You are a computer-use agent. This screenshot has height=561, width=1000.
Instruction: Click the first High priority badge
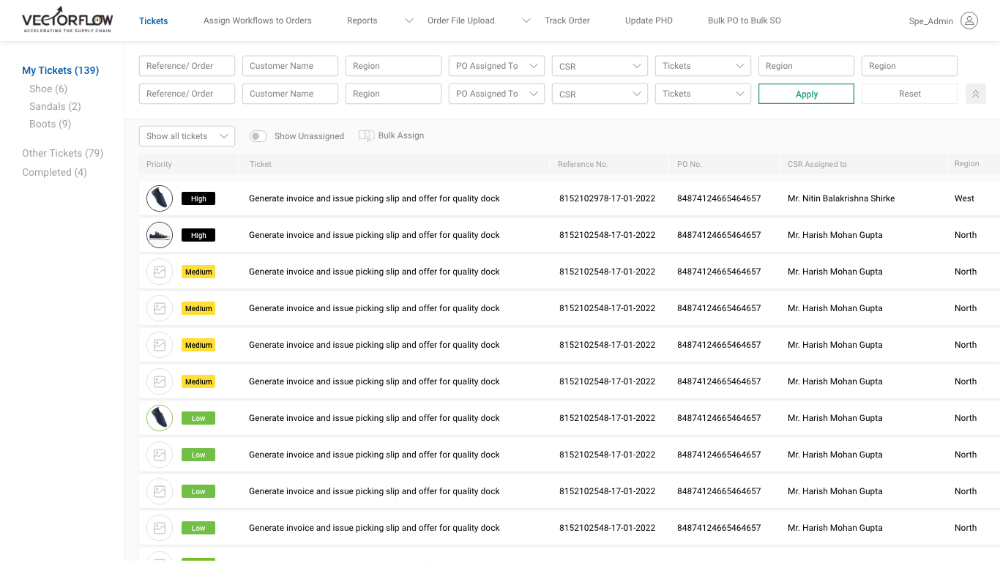[x=198, y=199]
